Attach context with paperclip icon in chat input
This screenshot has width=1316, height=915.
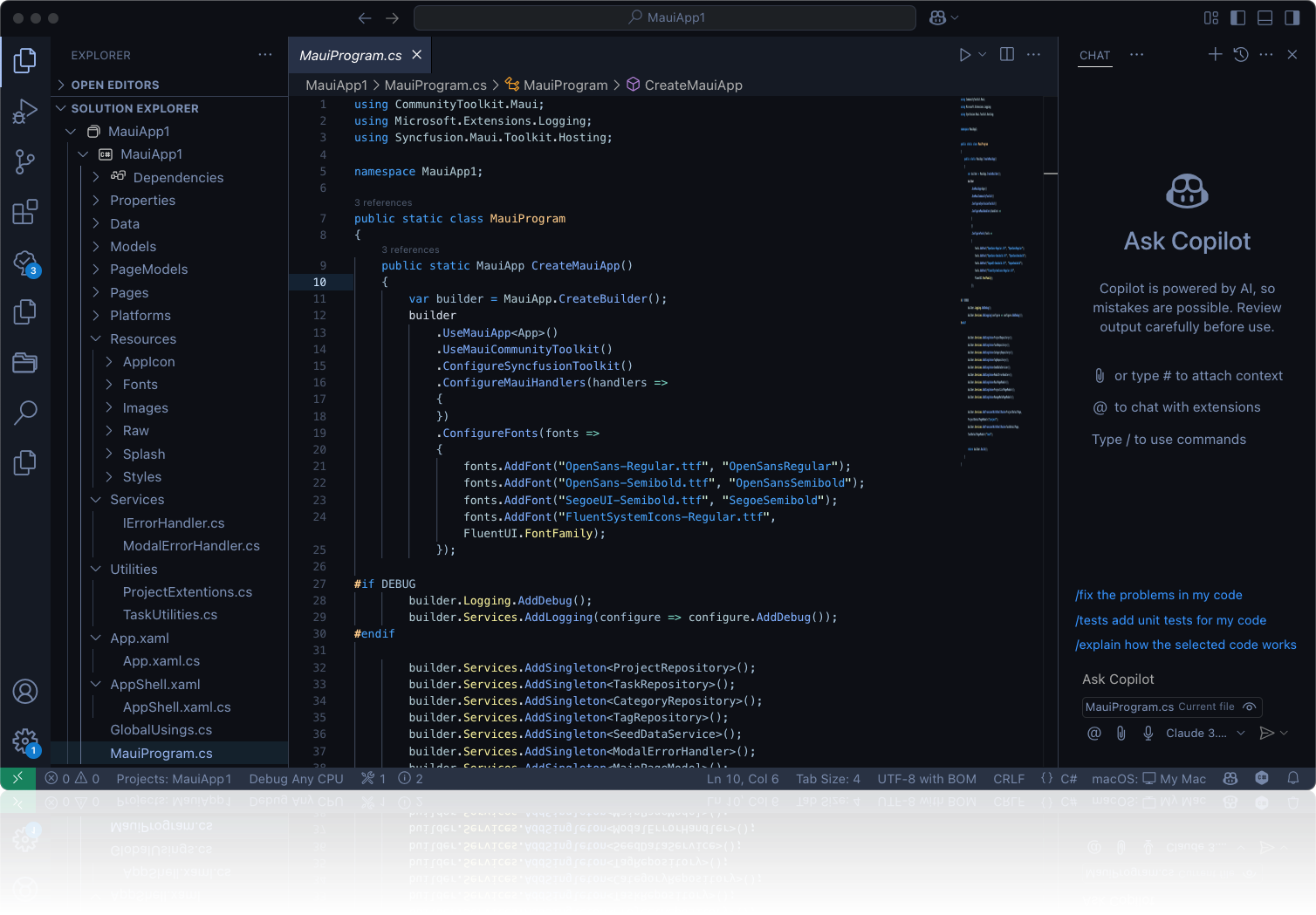point(1121,734)
